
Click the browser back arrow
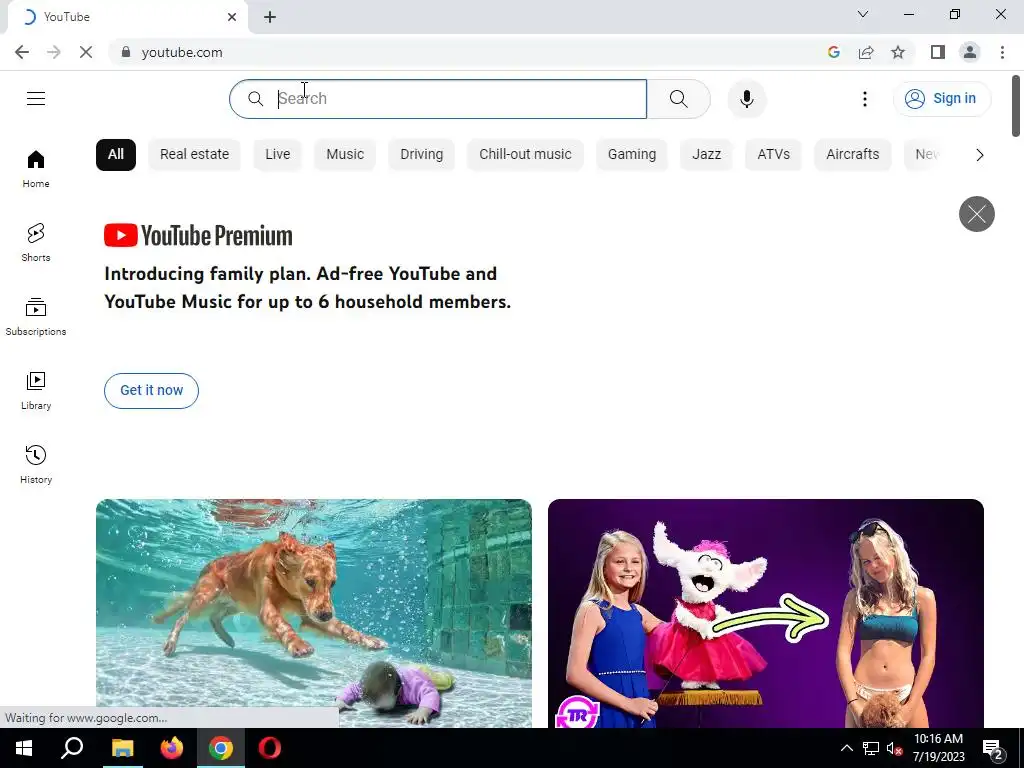tap(22, 52)
